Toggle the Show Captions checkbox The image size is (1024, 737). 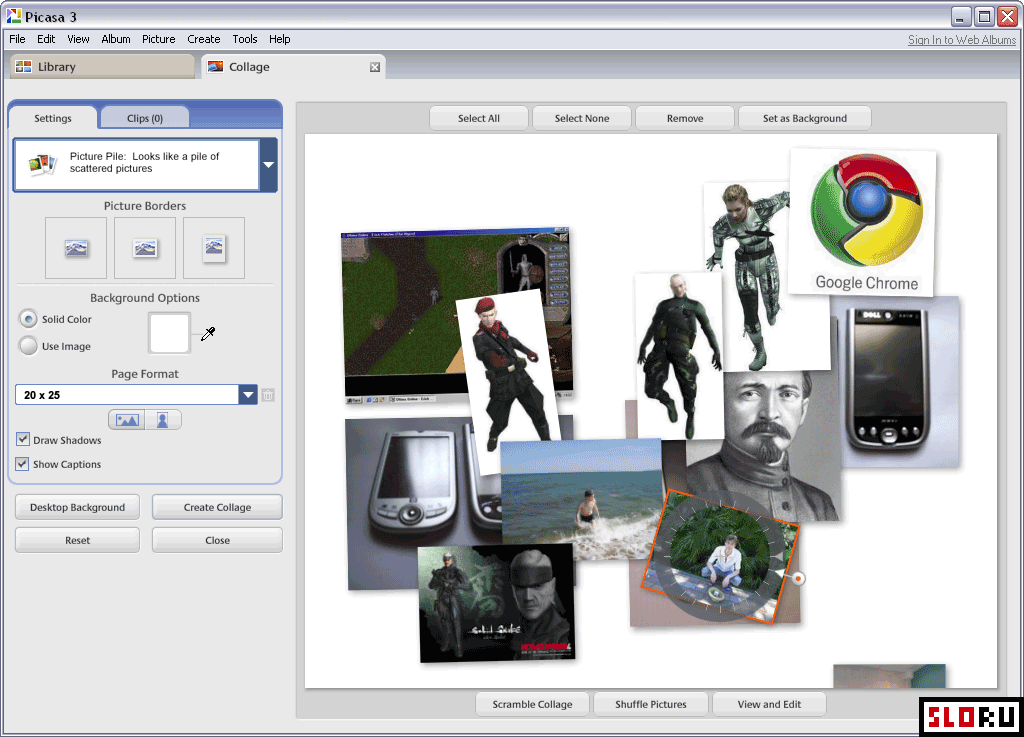coord(23,463)
